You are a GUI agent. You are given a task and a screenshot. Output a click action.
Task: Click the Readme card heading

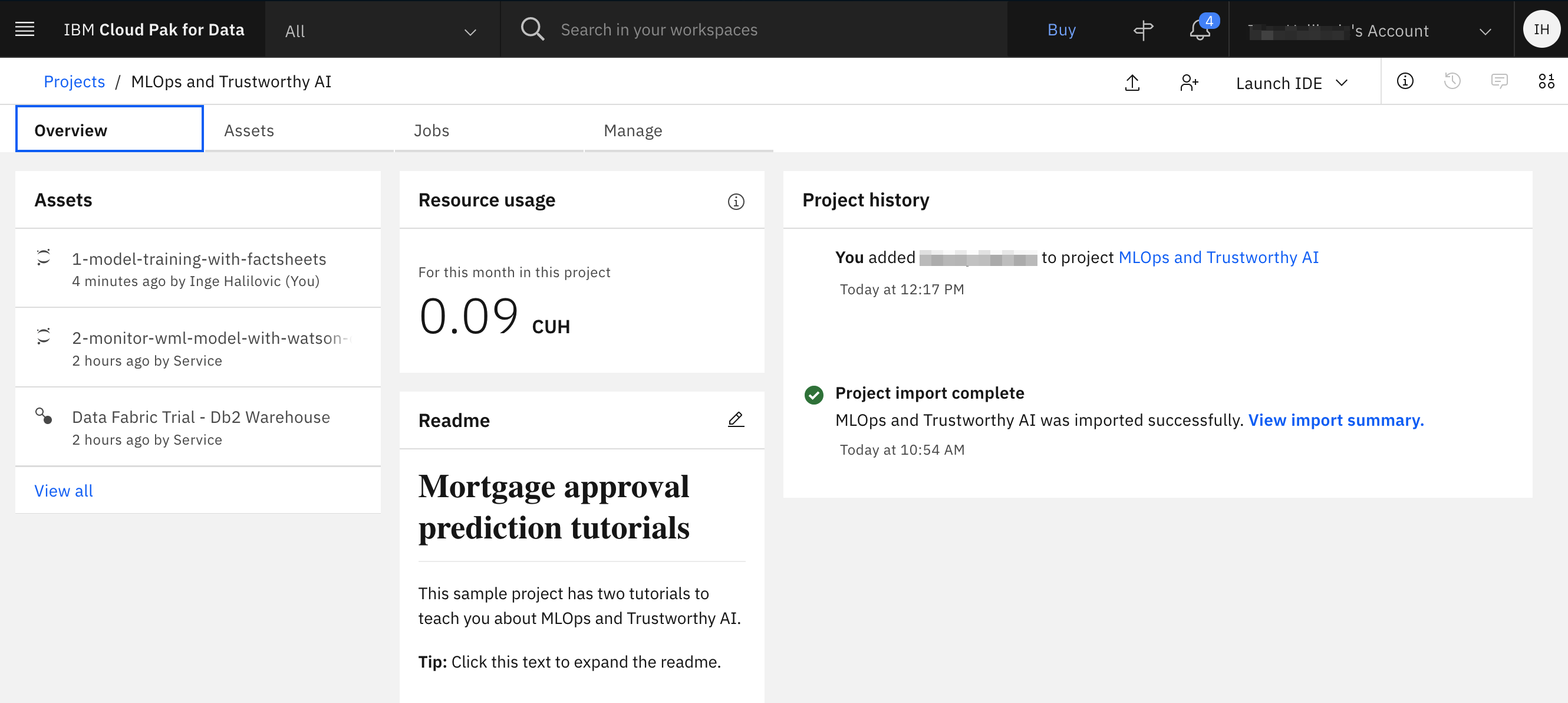[x=454, y=421]
